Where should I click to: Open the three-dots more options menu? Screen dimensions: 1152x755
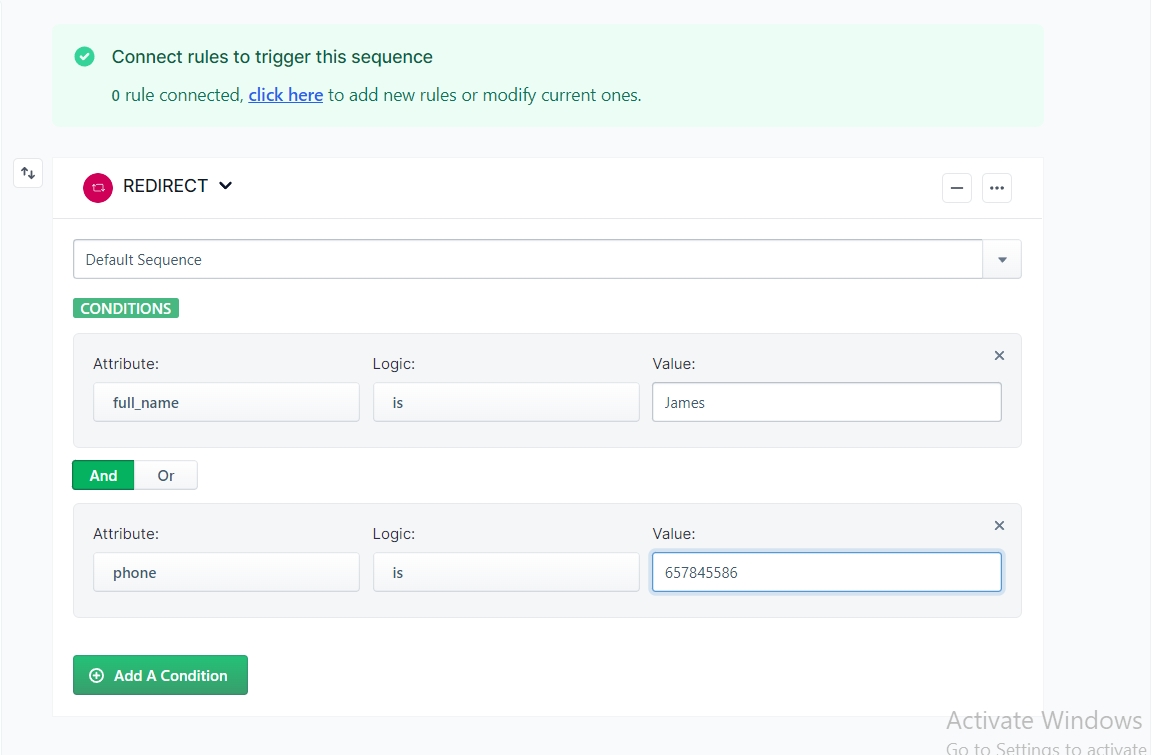tap(997, 188)
